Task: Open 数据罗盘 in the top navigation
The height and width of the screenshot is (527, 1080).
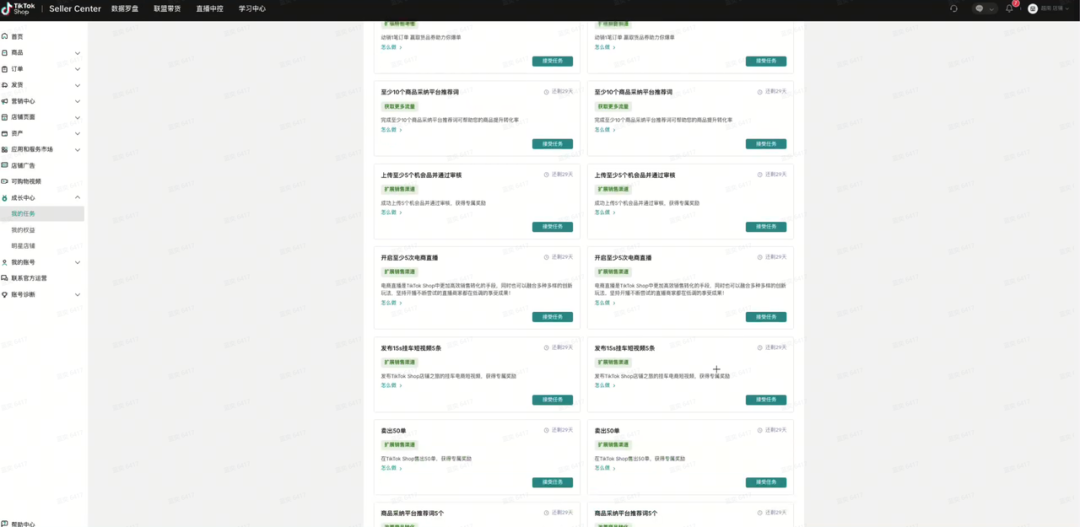Action: tap(125, 8)
